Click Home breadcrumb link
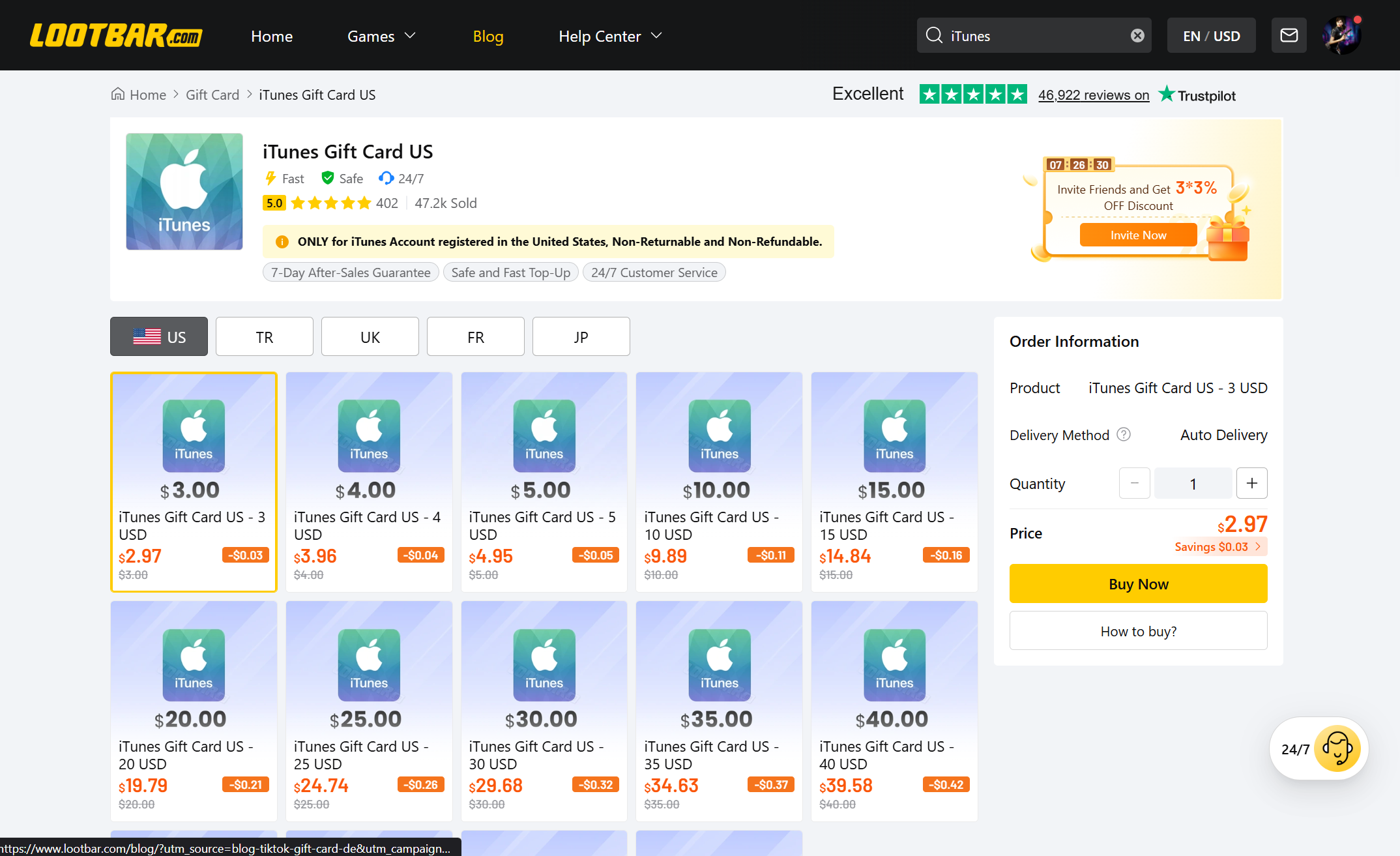The height and width of the screenshot is (856, 1400). [x=148, y=95]
